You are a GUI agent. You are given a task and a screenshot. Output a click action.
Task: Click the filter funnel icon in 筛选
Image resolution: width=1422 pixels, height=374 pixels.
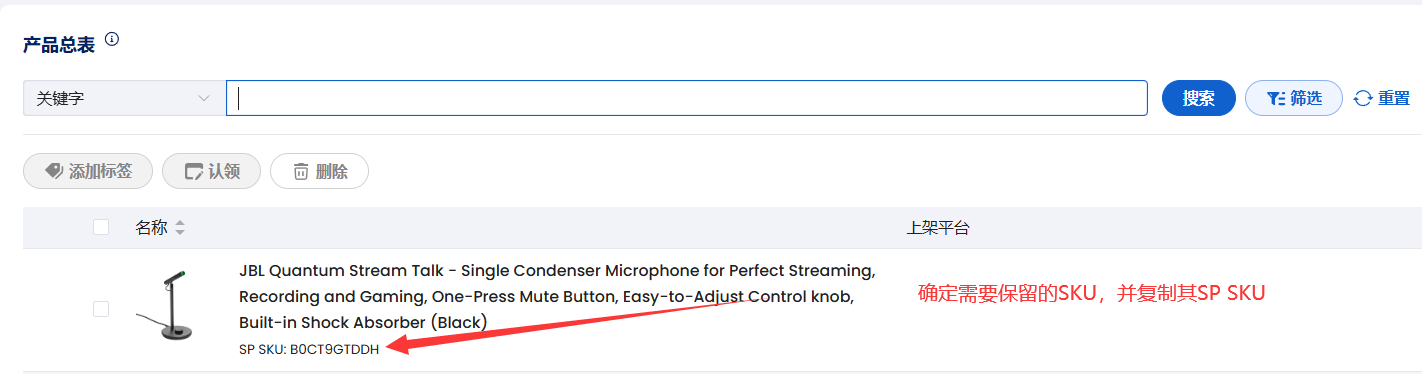click(x=1275, y=98)
